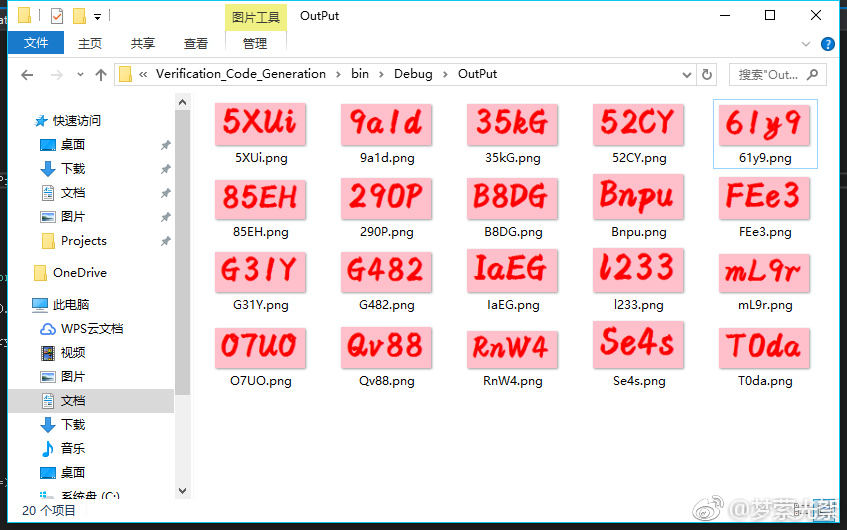Switch to the 查看 ribbon tab
The height and width of the screenshot is (530, 847).
[196, 44]
